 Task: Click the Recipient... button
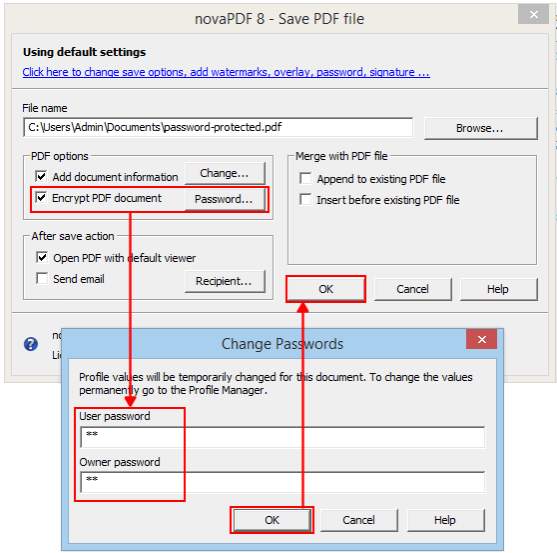tap(225, 281)
